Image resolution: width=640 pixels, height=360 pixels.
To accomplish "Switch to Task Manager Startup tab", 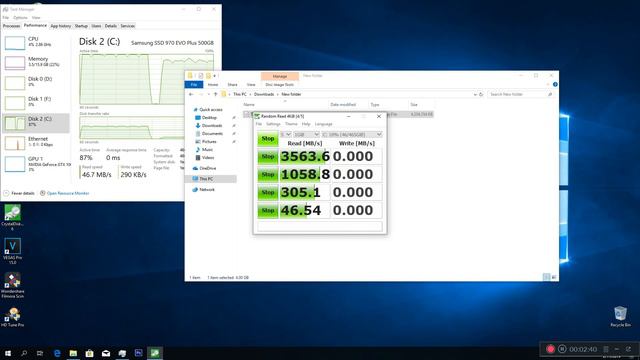I will point(81,26).
